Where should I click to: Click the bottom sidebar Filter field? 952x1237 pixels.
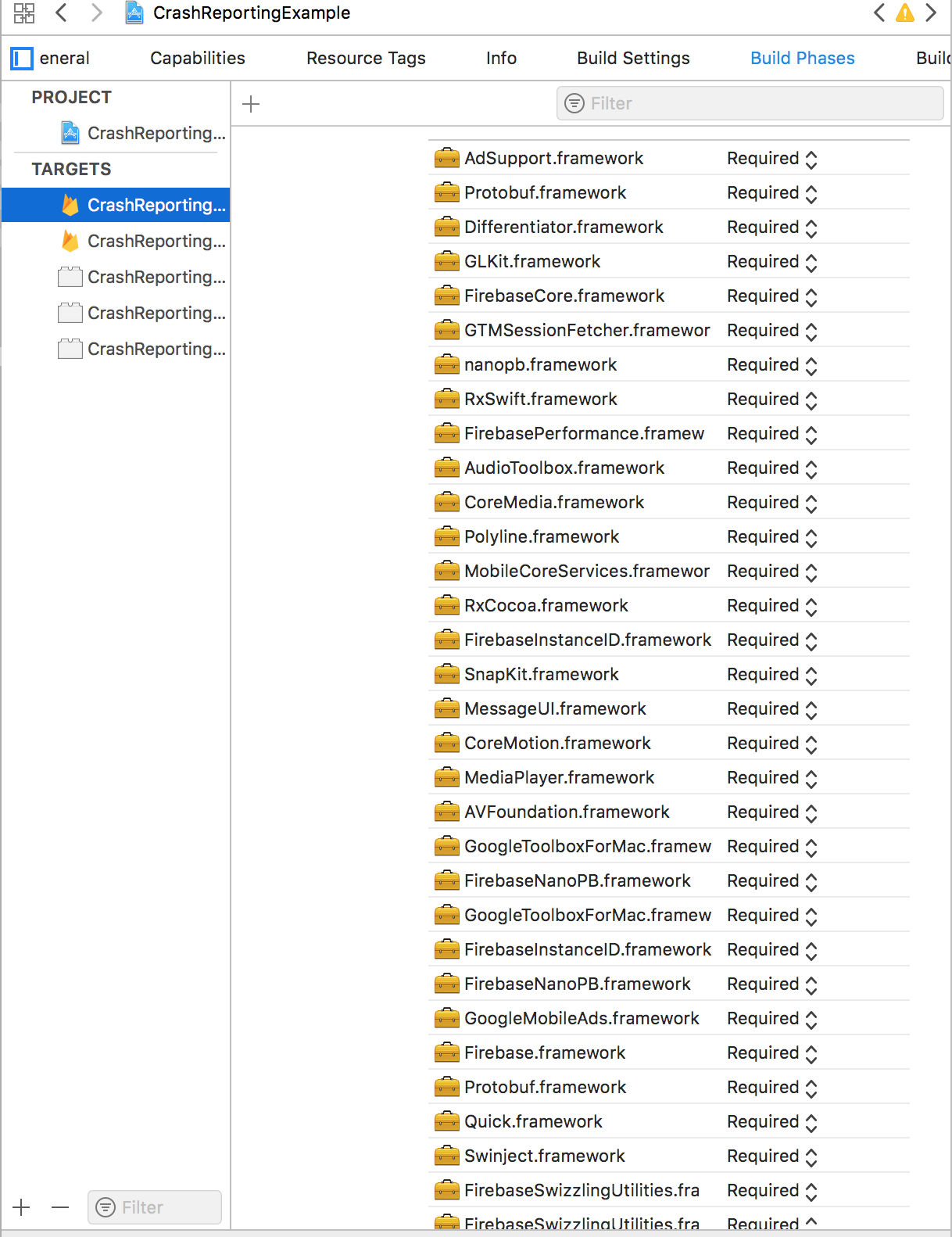155,1207
